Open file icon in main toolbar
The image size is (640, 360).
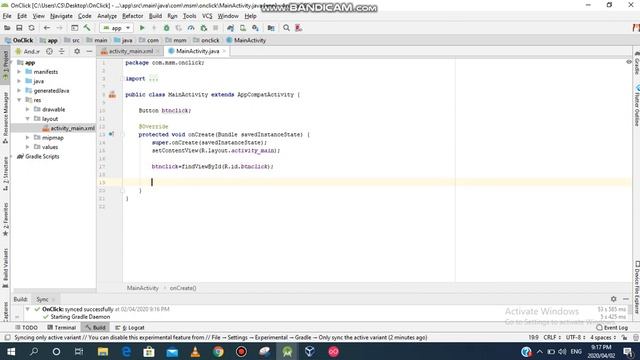(x=7, y=28)
